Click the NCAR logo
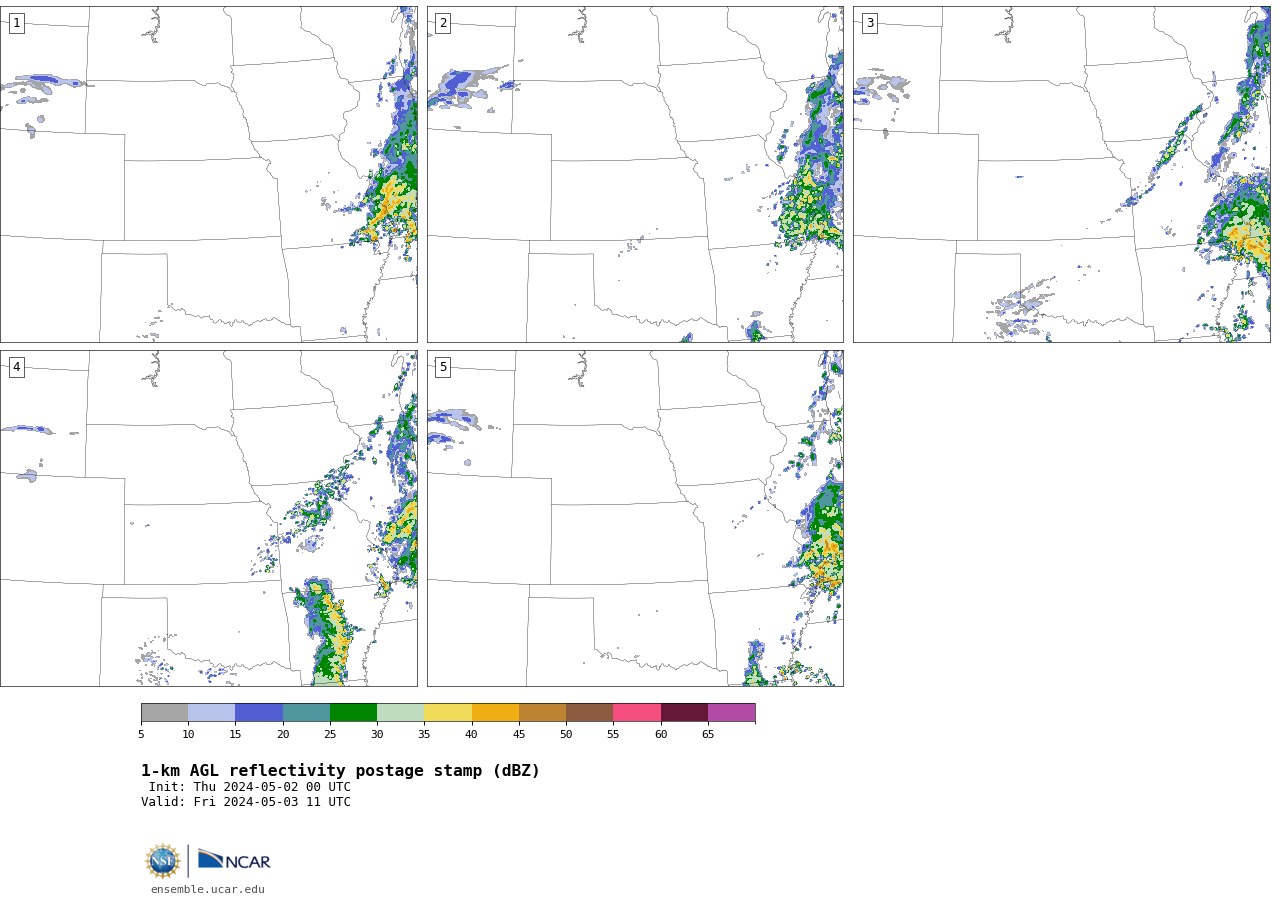This screenshot has height=901, width=1280. point(234,860)
